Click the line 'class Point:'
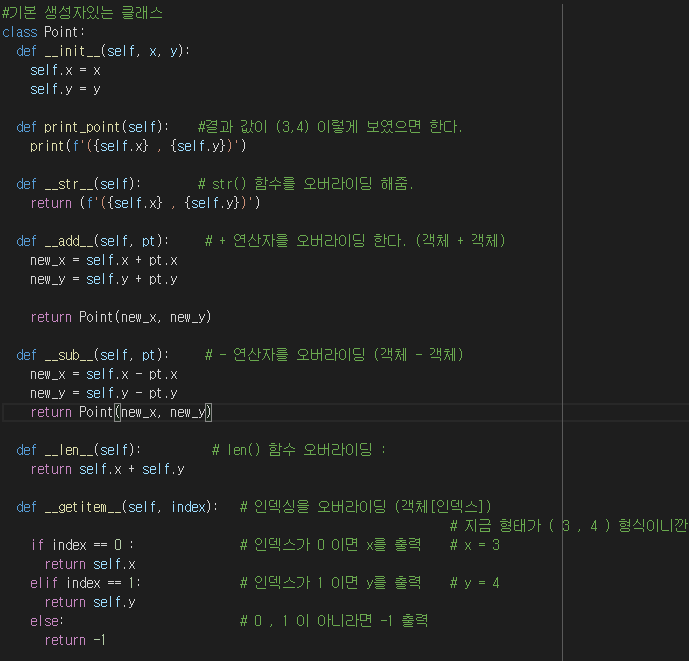Image resolution: width=689 pixels, height=661 pixels. click(44, 32)
